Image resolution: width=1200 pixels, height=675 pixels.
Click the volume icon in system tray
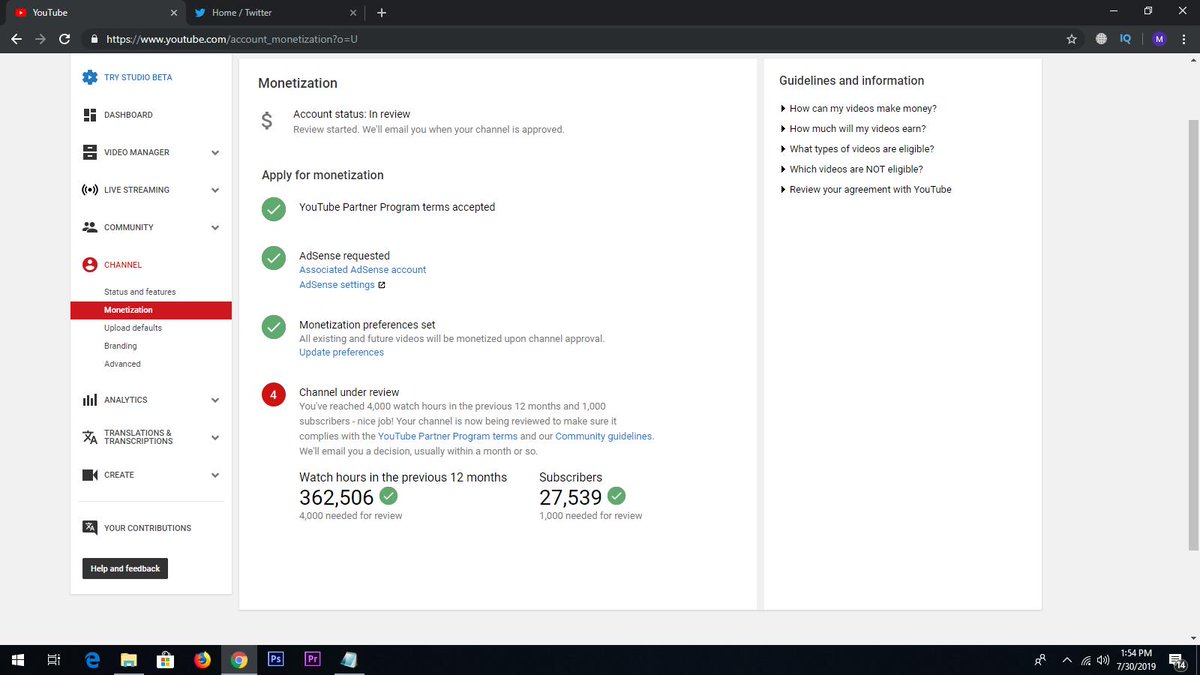tap(1104, 659)
